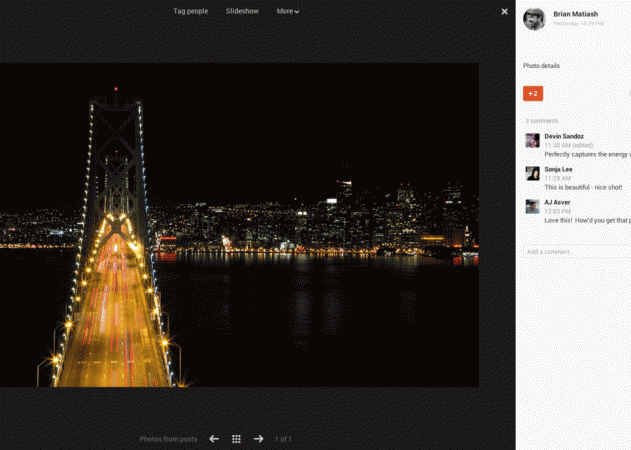Click Sonja Lee's profile picture

[x=532, y=174]
